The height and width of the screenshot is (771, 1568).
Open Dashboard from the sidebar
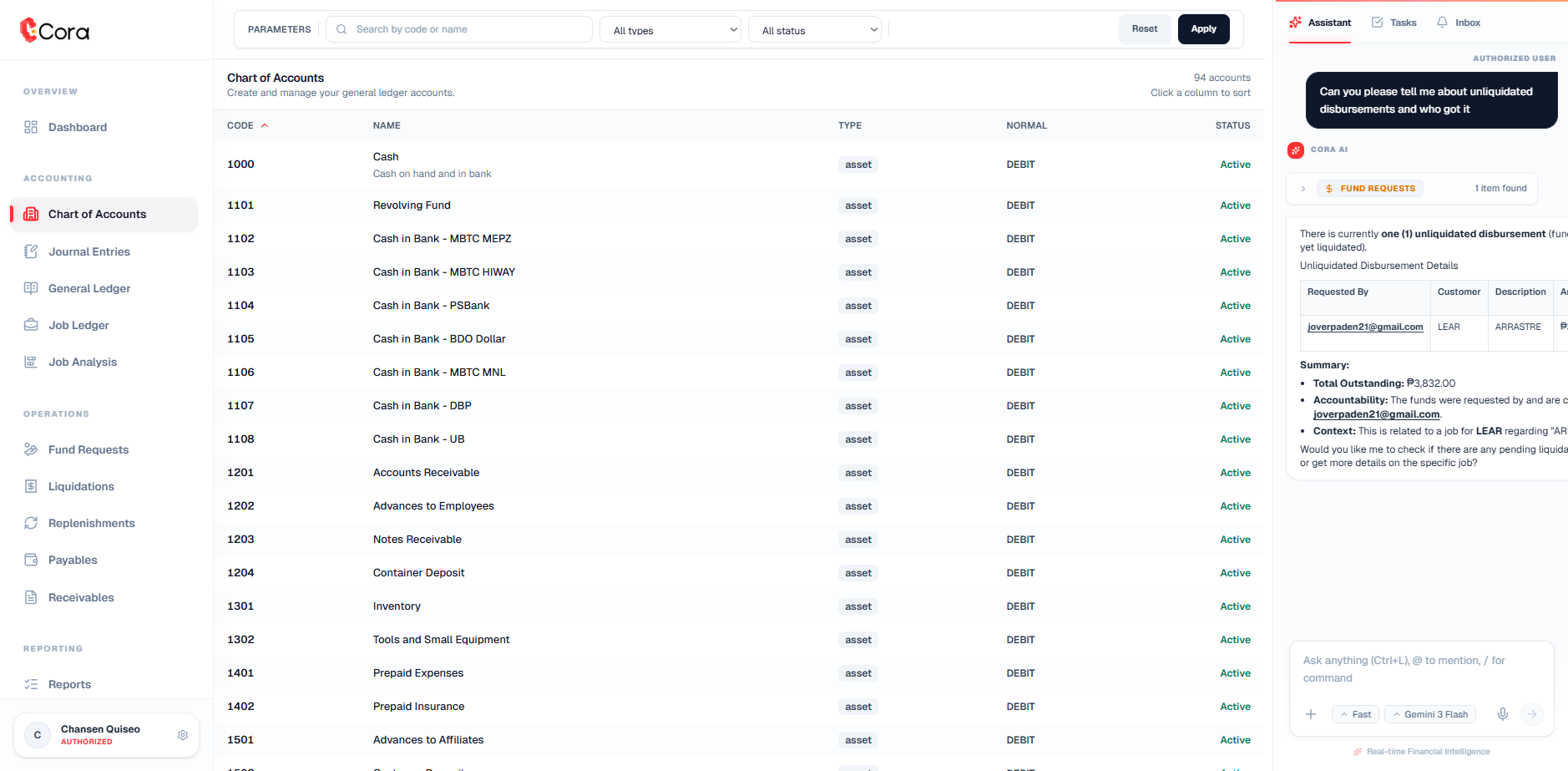[78, 127]
